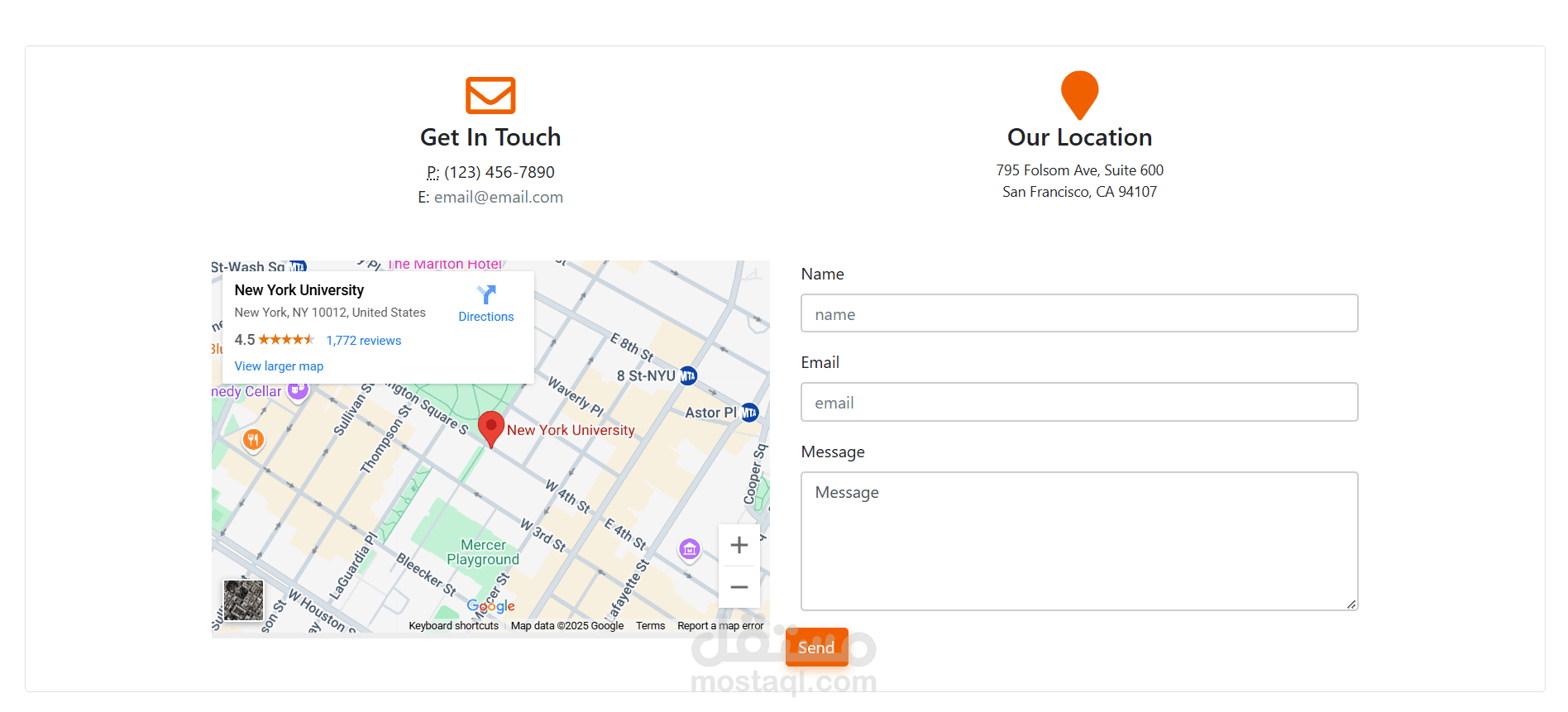This screenshot has height=712, width=1568.
Task: Click the email@email.com address link
Action: (499, 197)
